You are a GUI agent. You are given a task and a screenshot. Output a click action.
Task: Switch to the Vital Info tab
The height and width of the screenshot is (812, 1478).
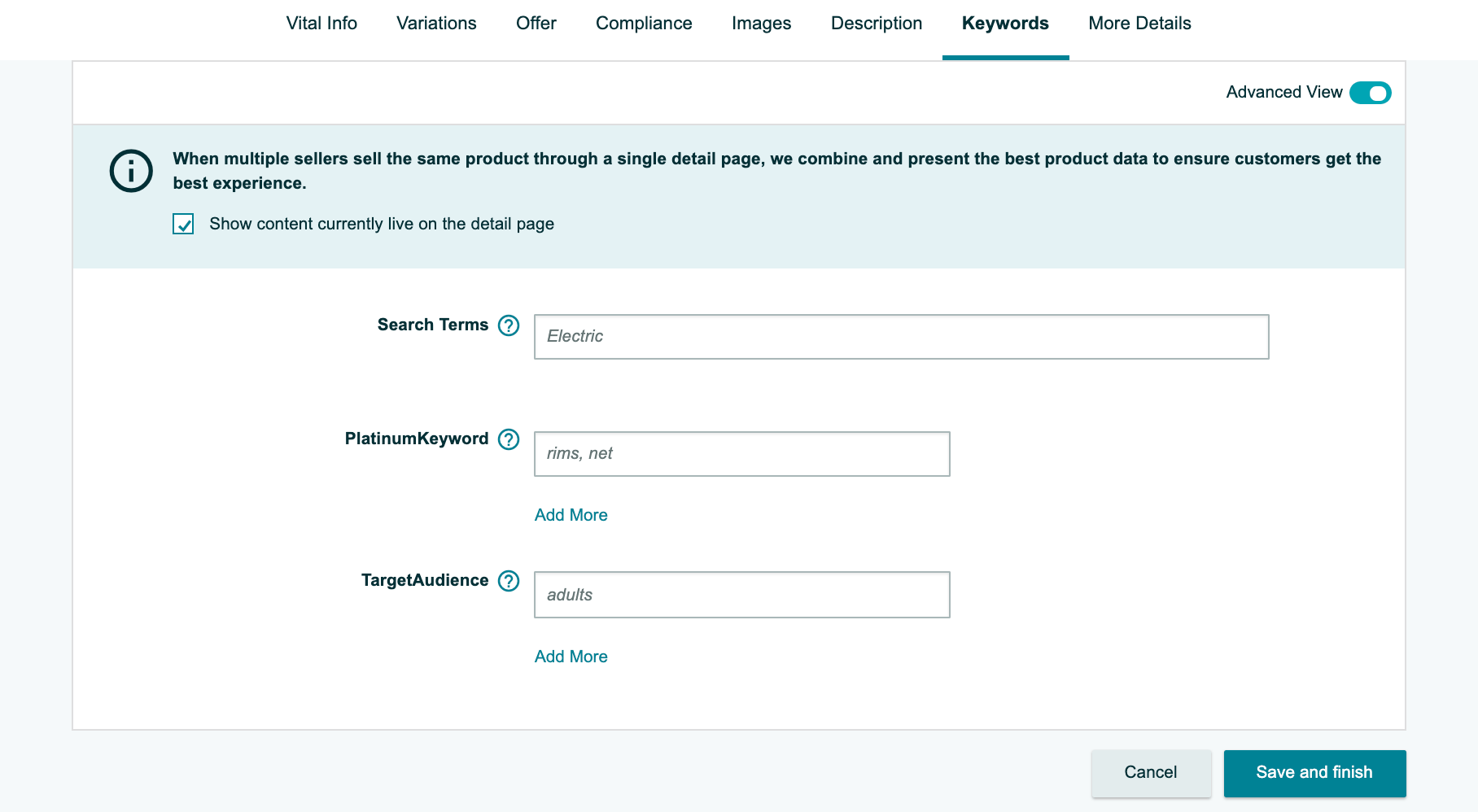321,24
